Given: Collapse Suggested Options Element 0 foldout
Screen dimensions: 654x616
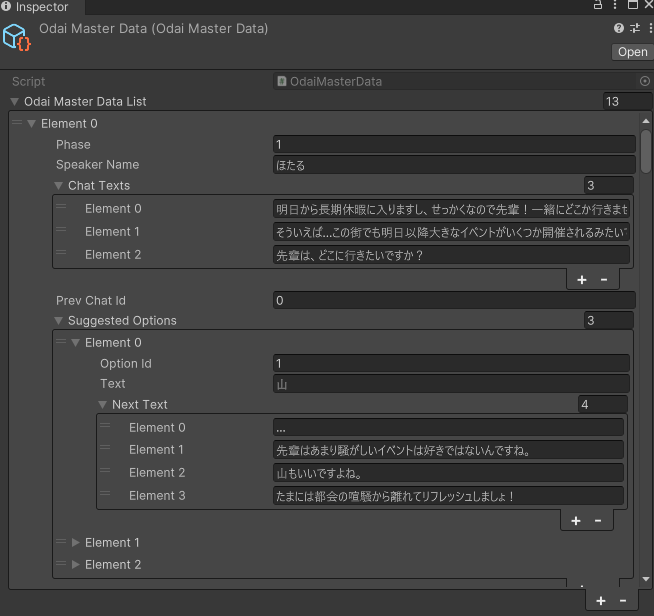Looking at the screenshot, I should point(75,342).
